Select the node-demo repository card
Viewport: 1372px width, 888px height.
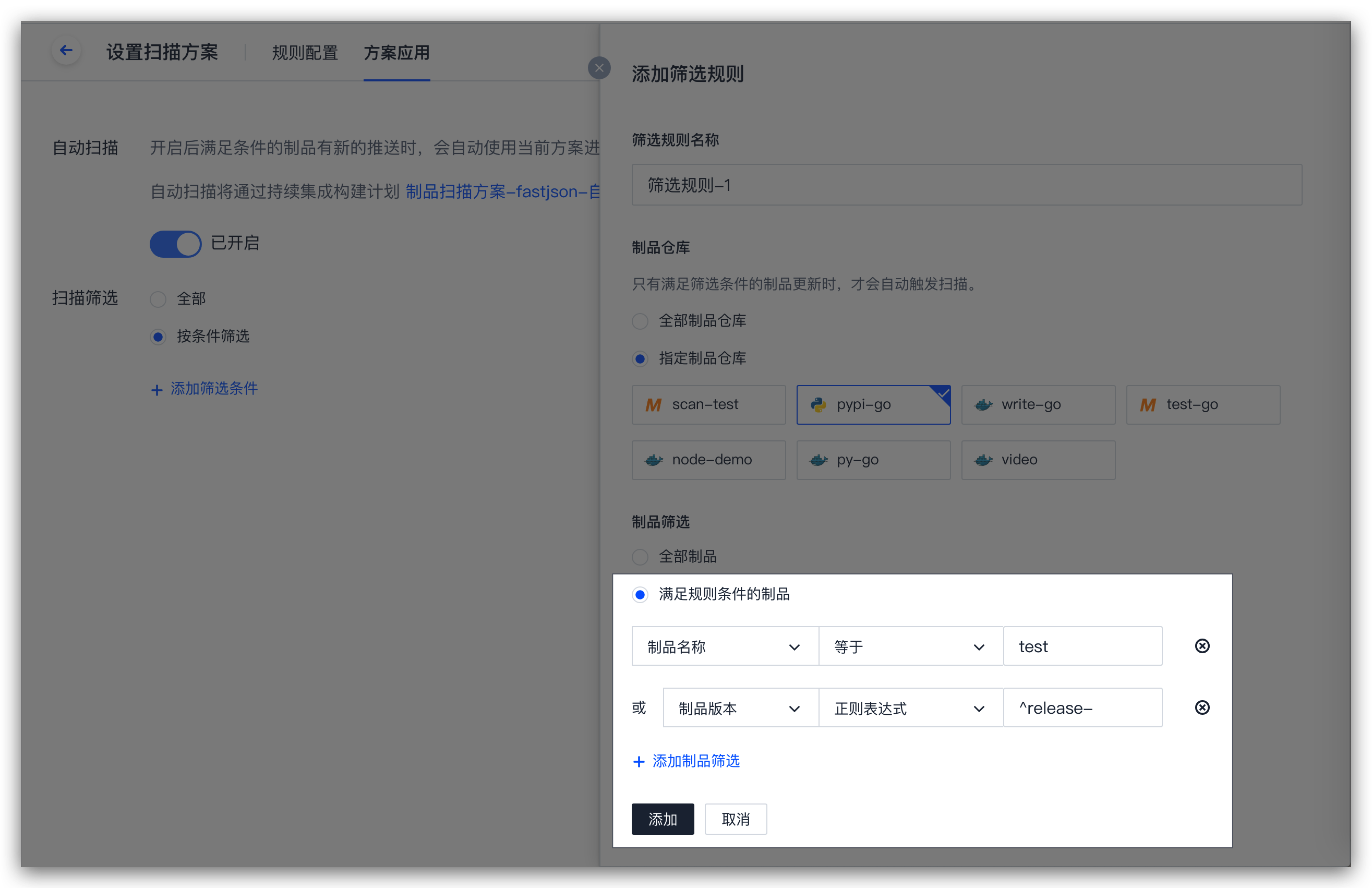click(x=708, y=460)
